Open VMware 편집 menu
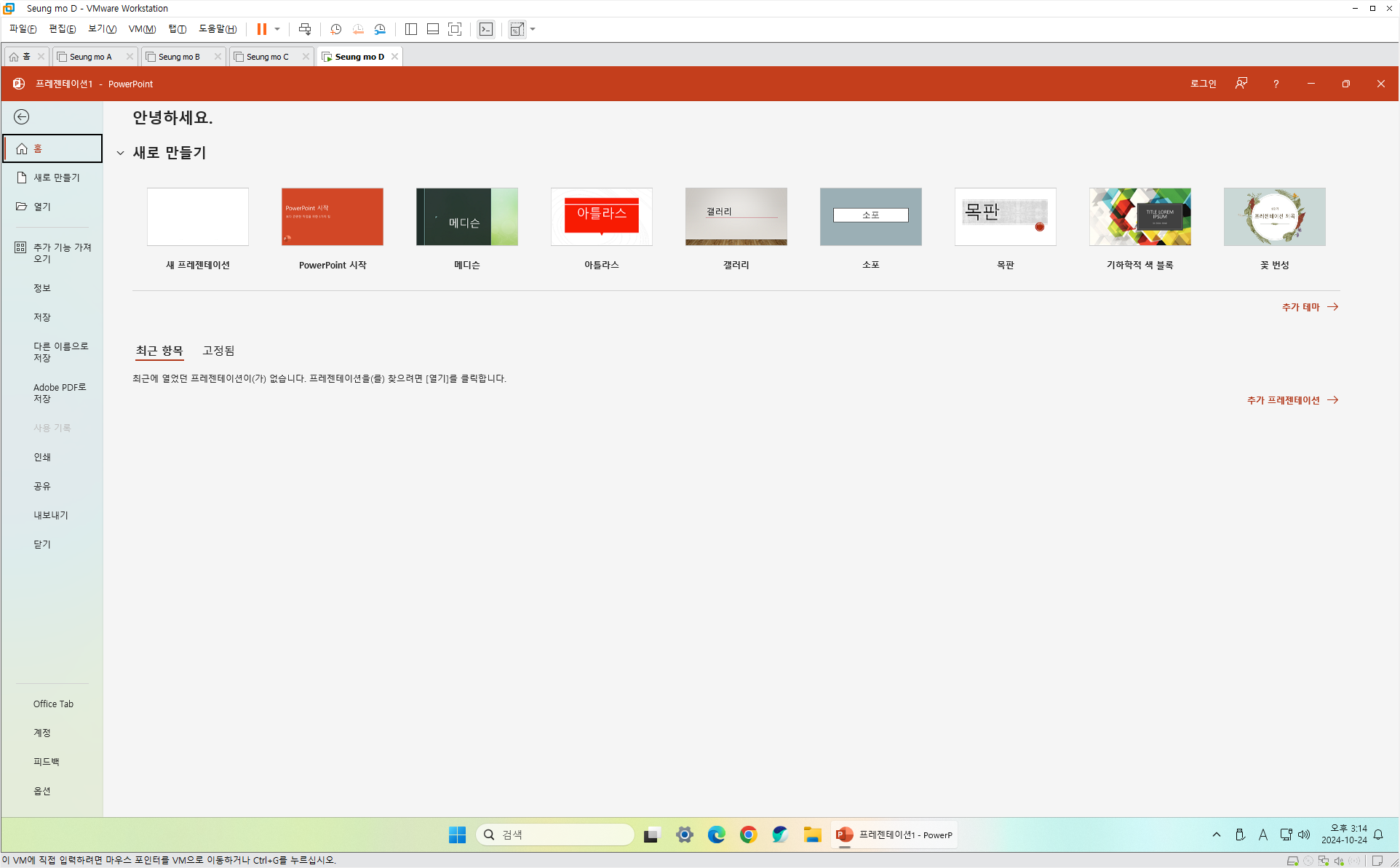The image size is (1400, 868). 62,29
